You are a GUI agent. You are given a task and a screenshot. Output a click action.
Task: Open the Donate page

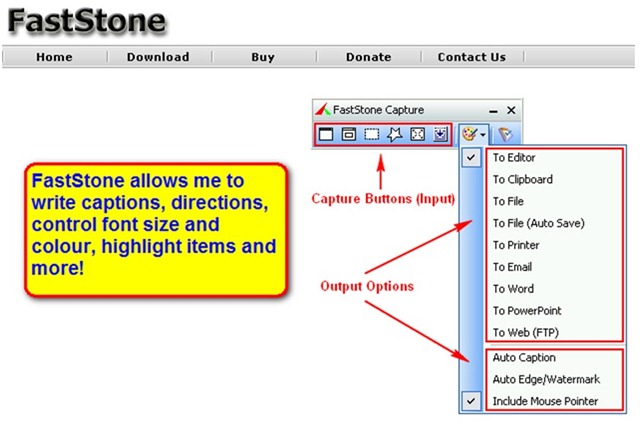click(x=369, y=57)
